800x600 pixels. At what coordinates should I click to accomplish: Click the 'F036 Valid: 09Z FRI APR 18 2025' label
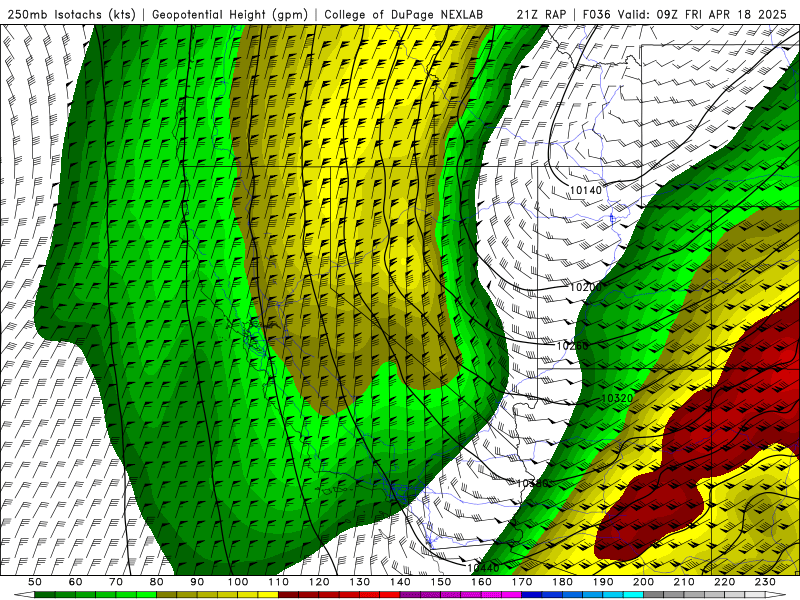point(684,14)
